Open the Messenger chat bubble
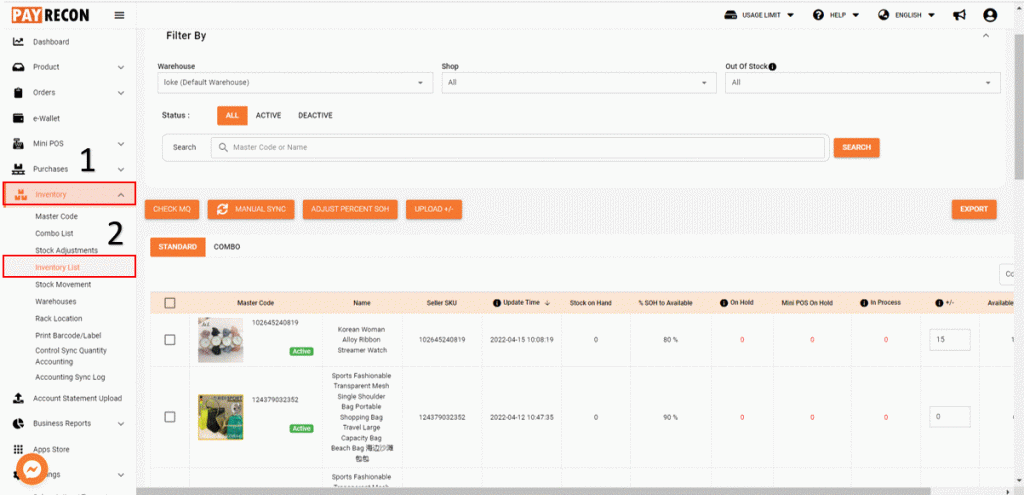Image resolution: width=1024 pixels, height=495 pixels. (31, 469)
